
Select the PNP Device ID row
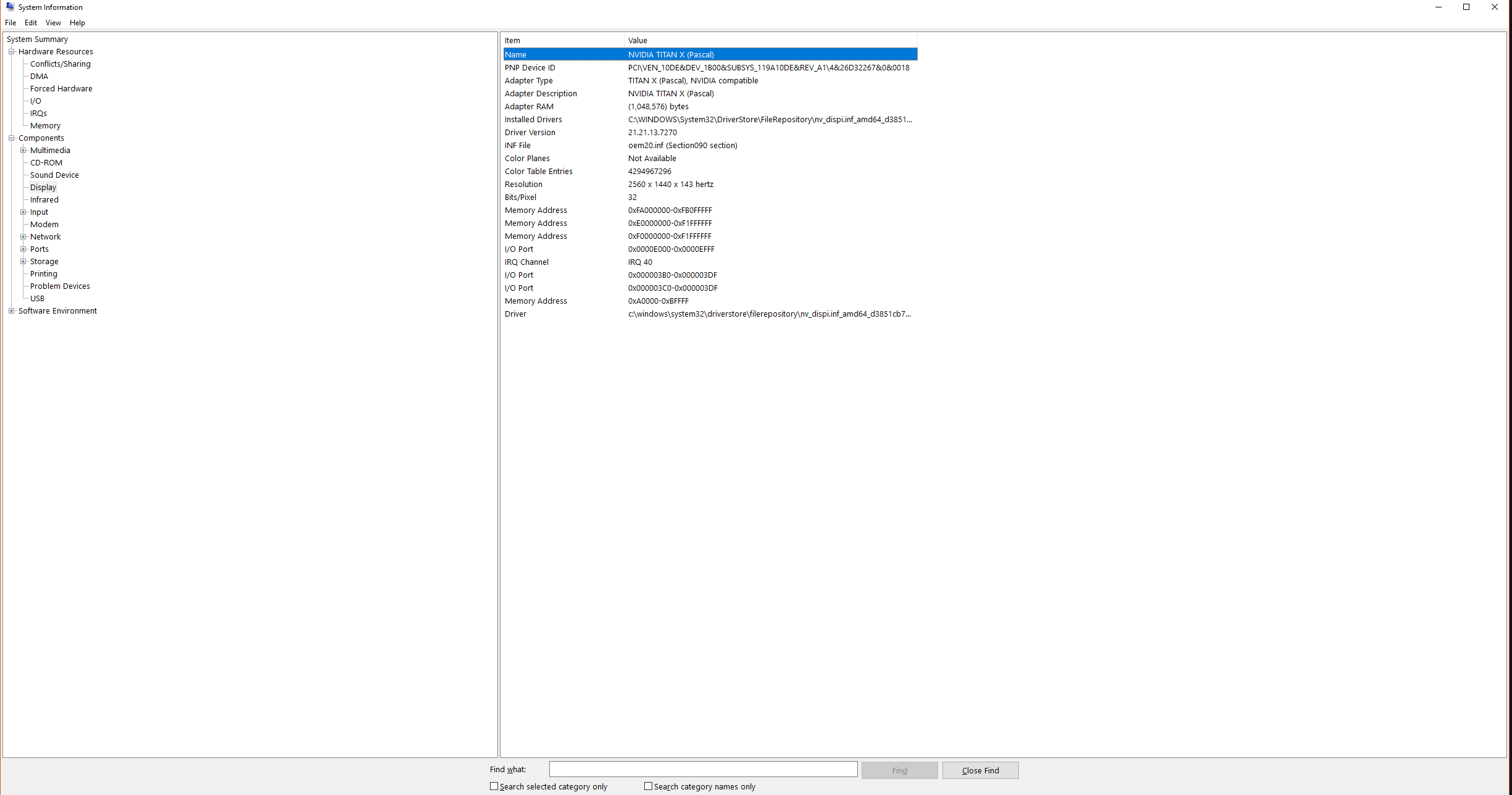point(710,68)
